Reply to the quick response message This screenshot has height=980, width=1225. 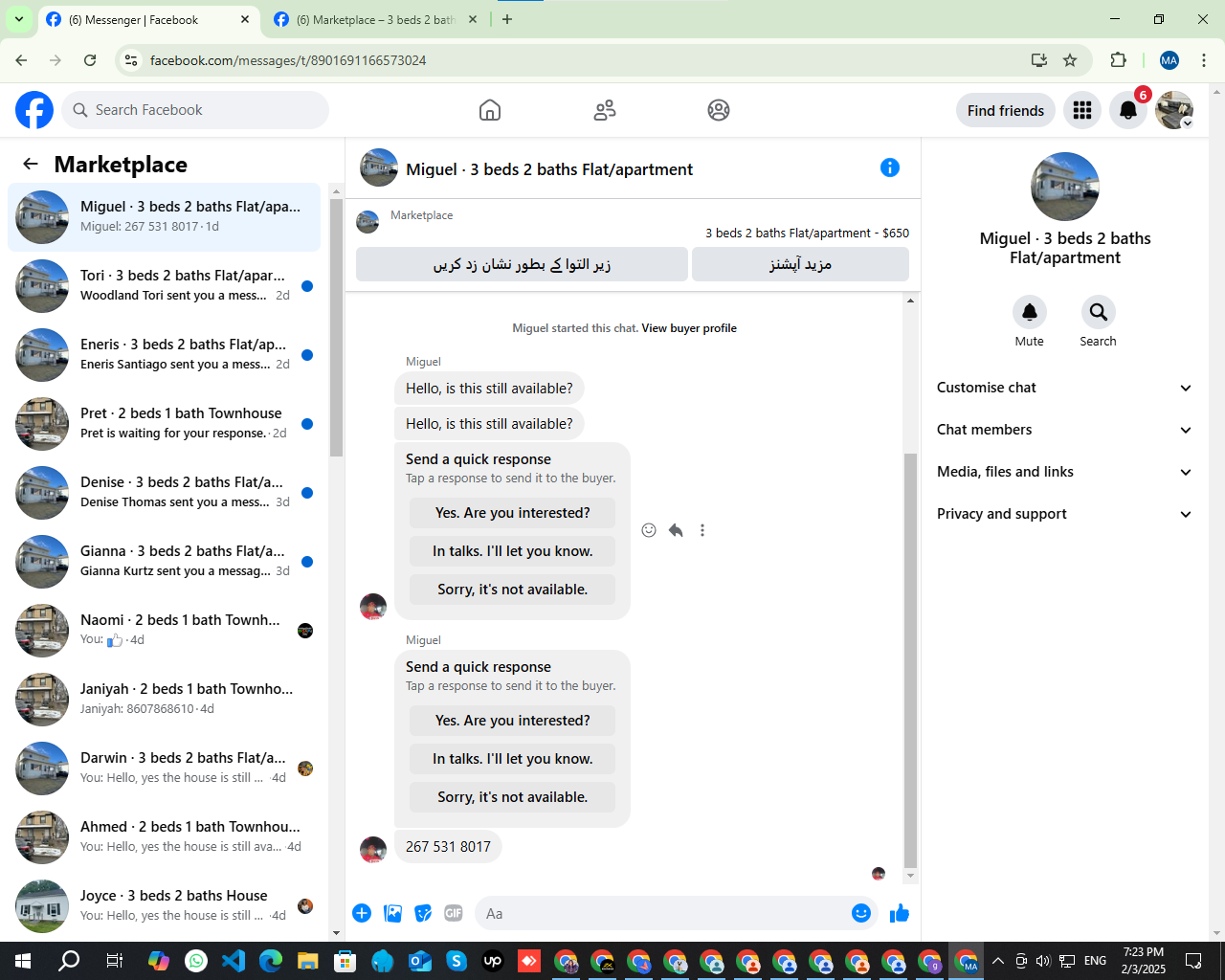pos(676,530)
